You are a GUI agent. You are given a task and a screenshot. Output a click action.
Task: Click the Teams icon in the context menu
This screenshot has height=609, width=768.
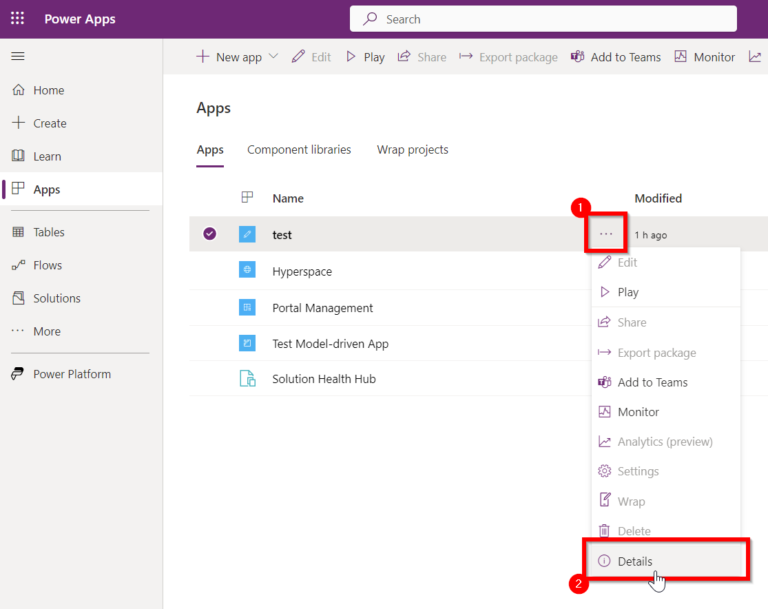click(x=604, y=382)
